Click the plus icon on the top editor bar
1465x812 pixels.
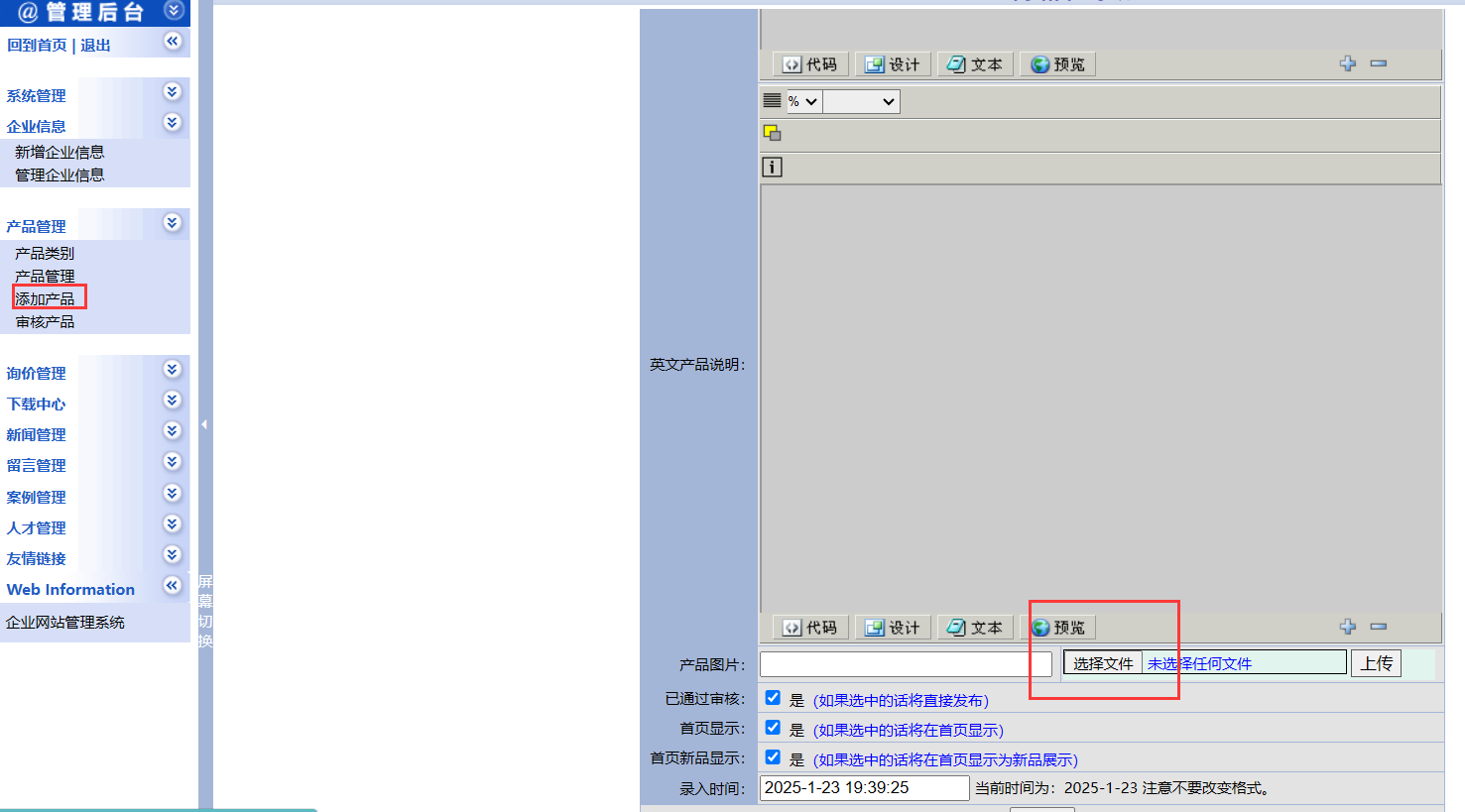[x=1347, y=63]
